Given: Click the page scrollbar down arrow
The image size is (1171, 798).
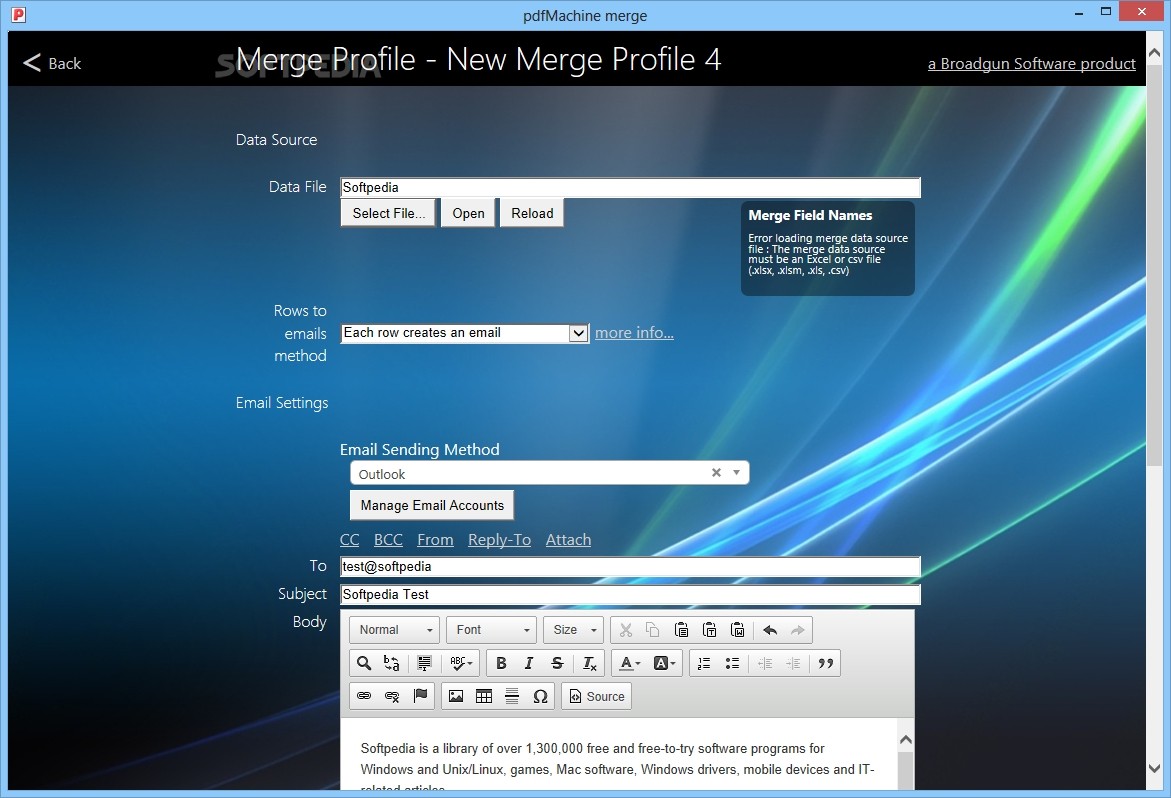Looking at the screenshot, I should point(1155,767).
